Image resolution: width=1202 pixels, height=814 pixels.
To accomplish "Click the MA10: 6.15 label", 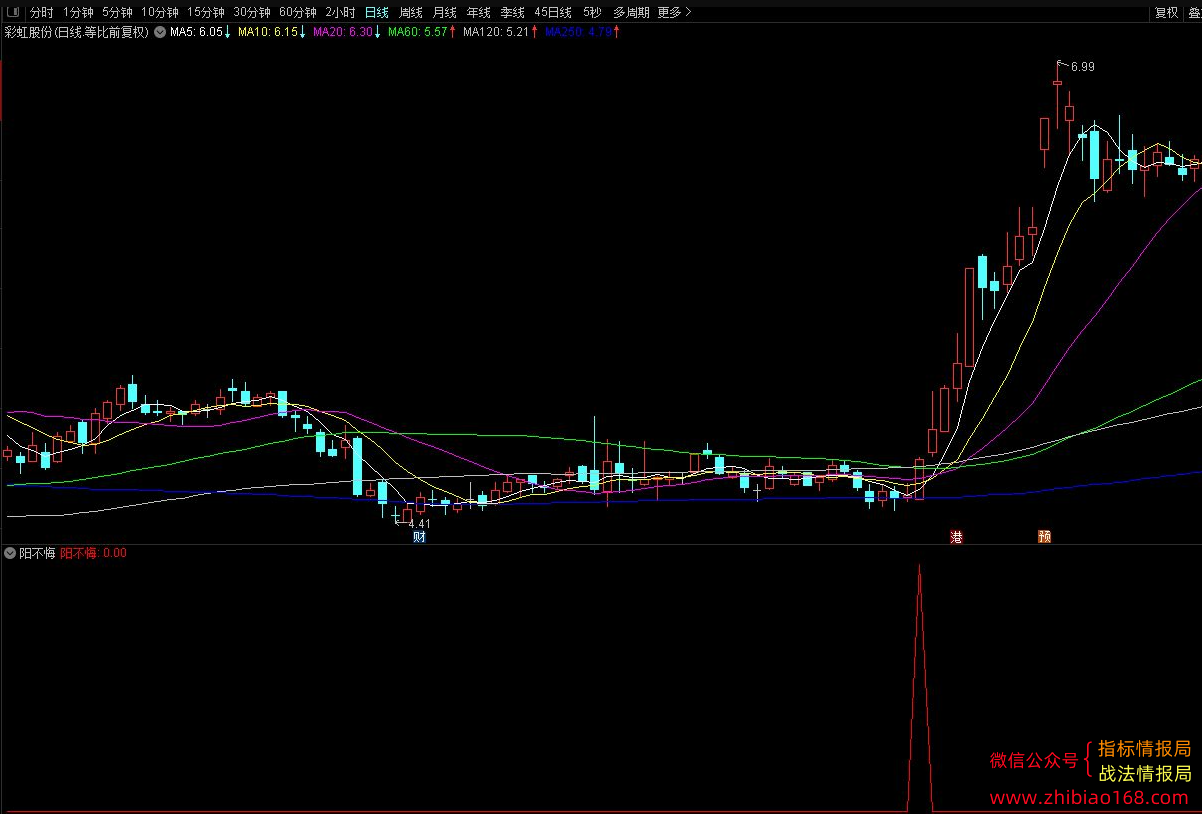I will coord(268,32).
